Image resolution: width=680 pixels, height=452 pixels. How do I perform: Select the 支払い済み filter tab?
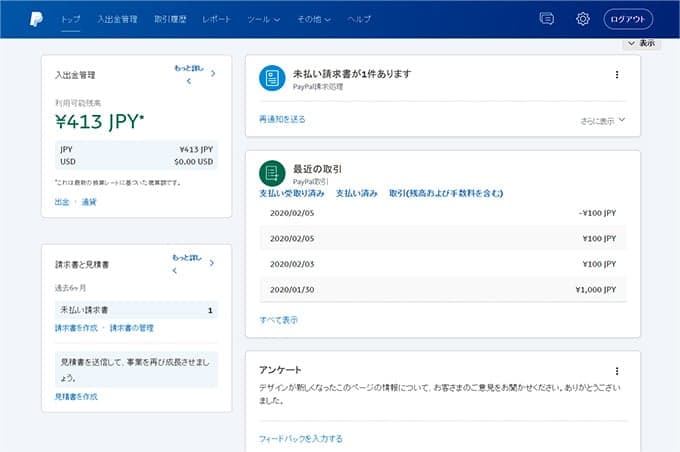(x=357, y=193)
